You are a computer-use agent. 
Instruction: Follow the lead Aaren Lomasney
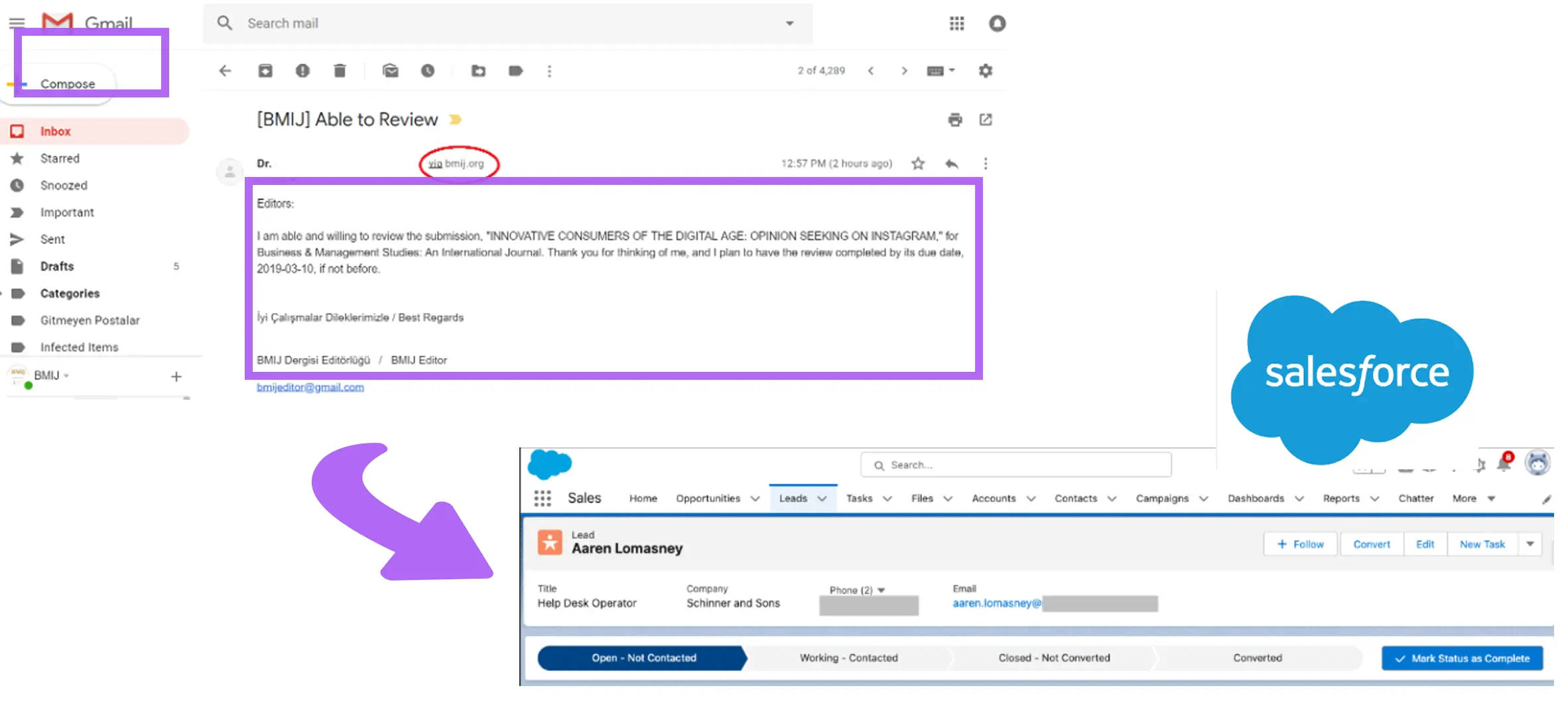coord(1301,544)
